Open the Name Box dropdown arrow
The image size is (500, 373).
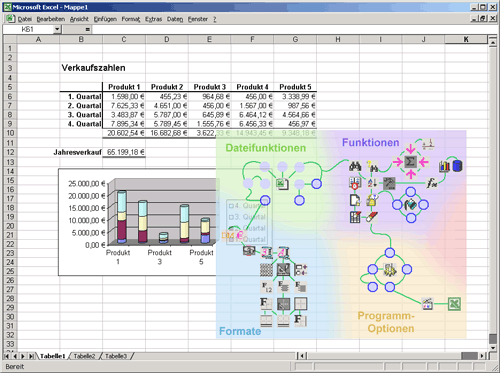click(x=57, y=29)
